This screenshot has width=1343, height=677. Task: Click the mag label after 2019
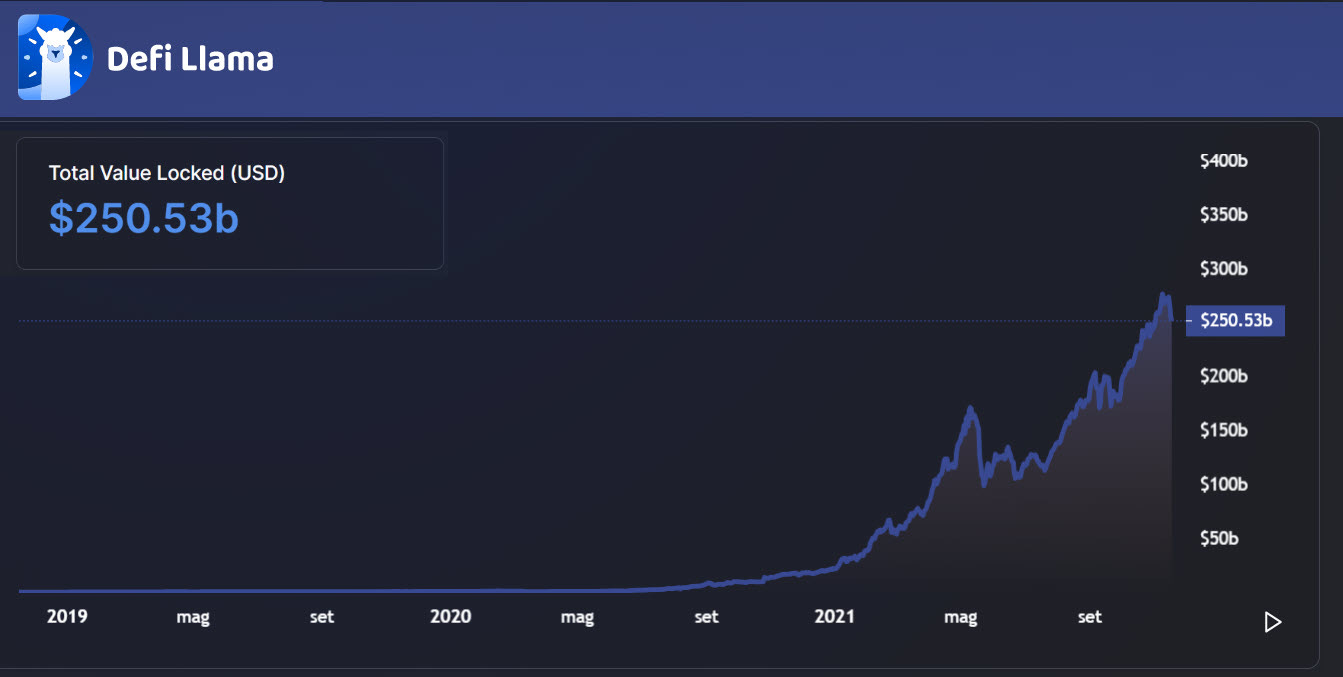[193, 618]
